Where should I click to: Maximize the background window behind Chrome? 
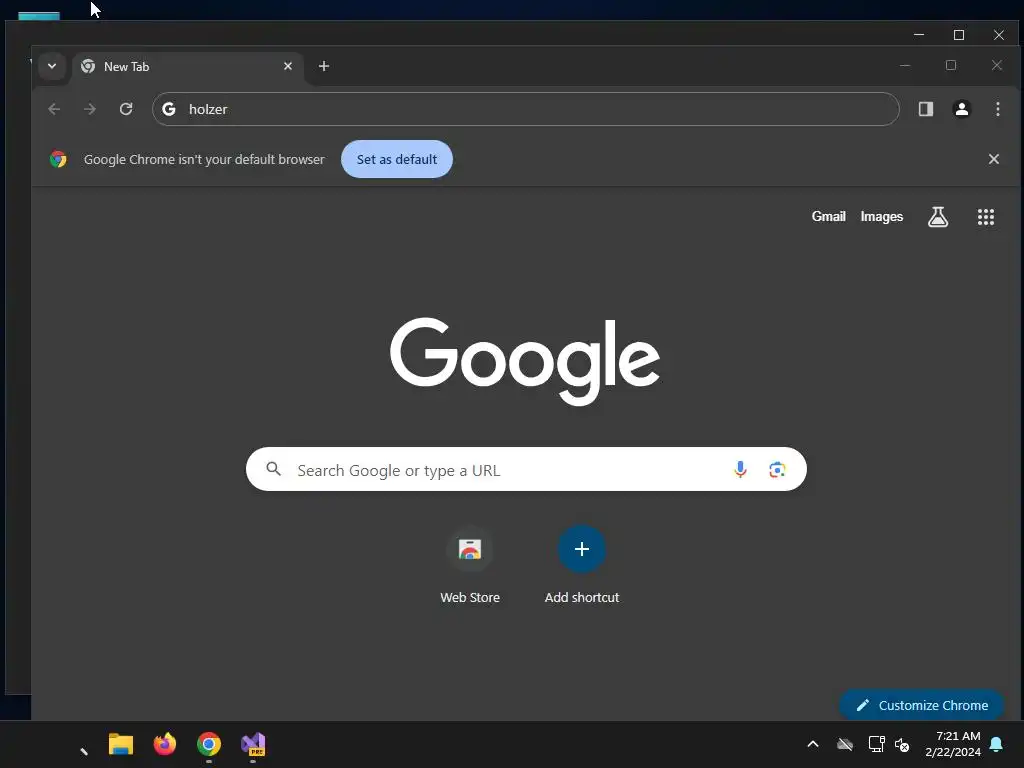[959, 35]
